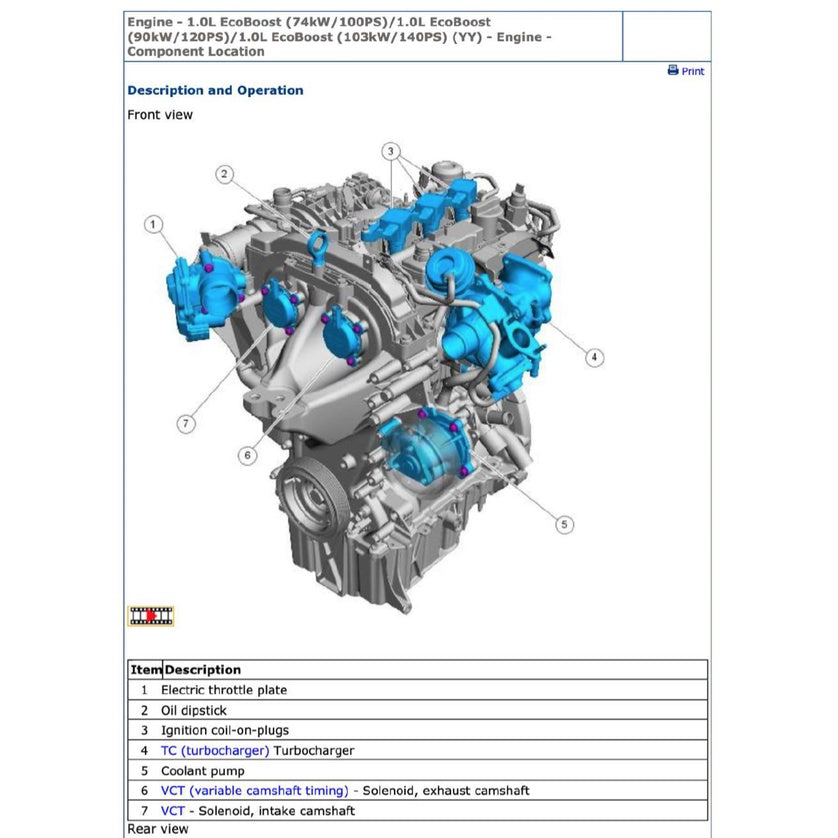The width and height of the screenshot is (838, 838).
Task: Click callout number 4 on the diagram
Action: pyautogui.click(x=594, y=357)
